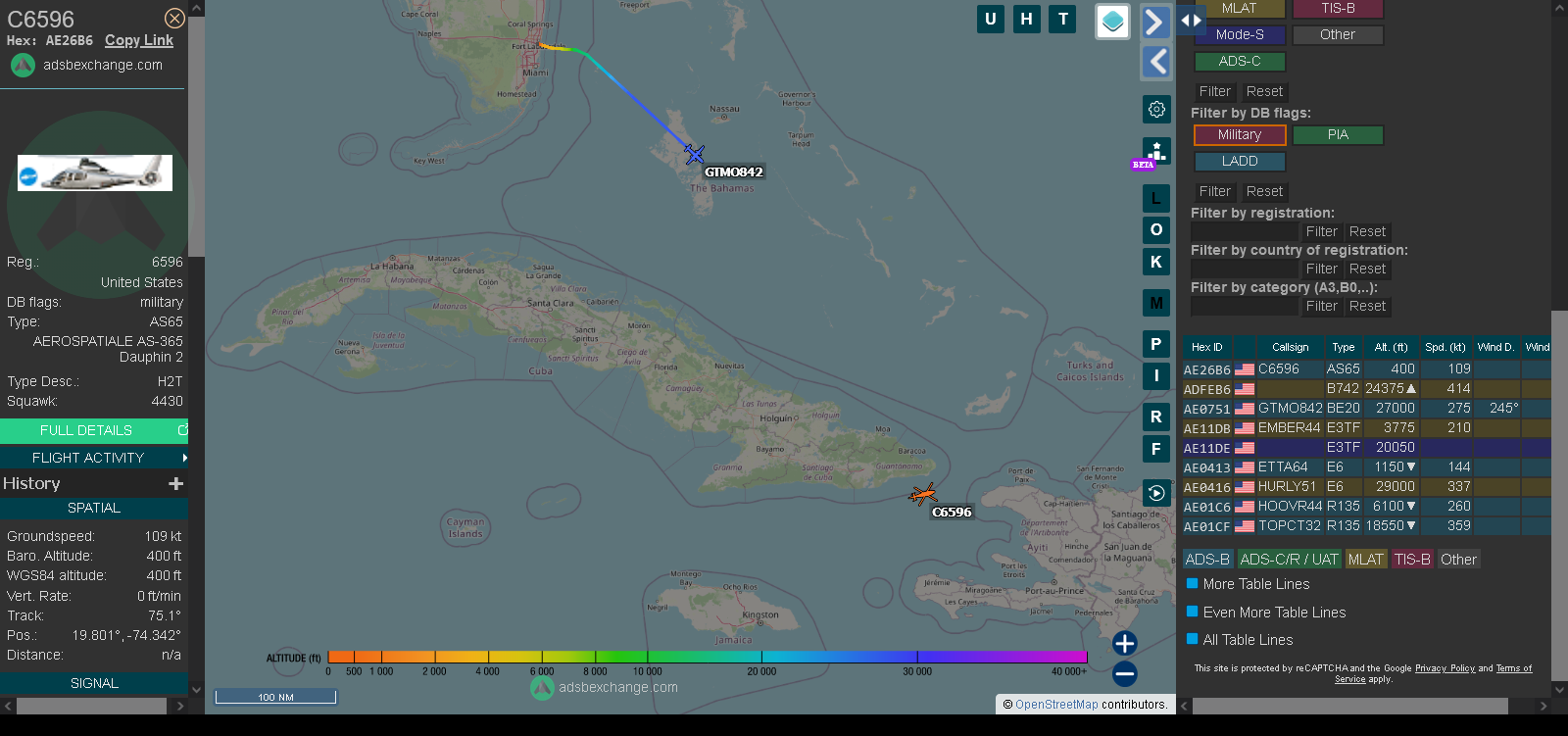
Task: Open the settings gear icon
Action: 1156,109
